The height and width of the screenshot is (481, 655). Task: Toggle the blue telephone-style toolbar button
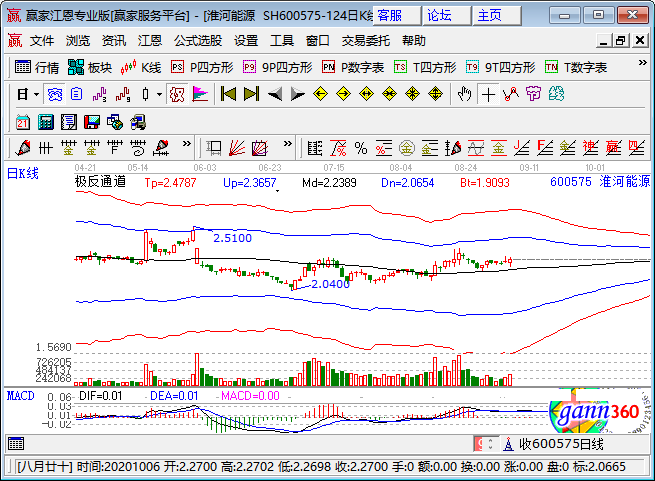55,94
